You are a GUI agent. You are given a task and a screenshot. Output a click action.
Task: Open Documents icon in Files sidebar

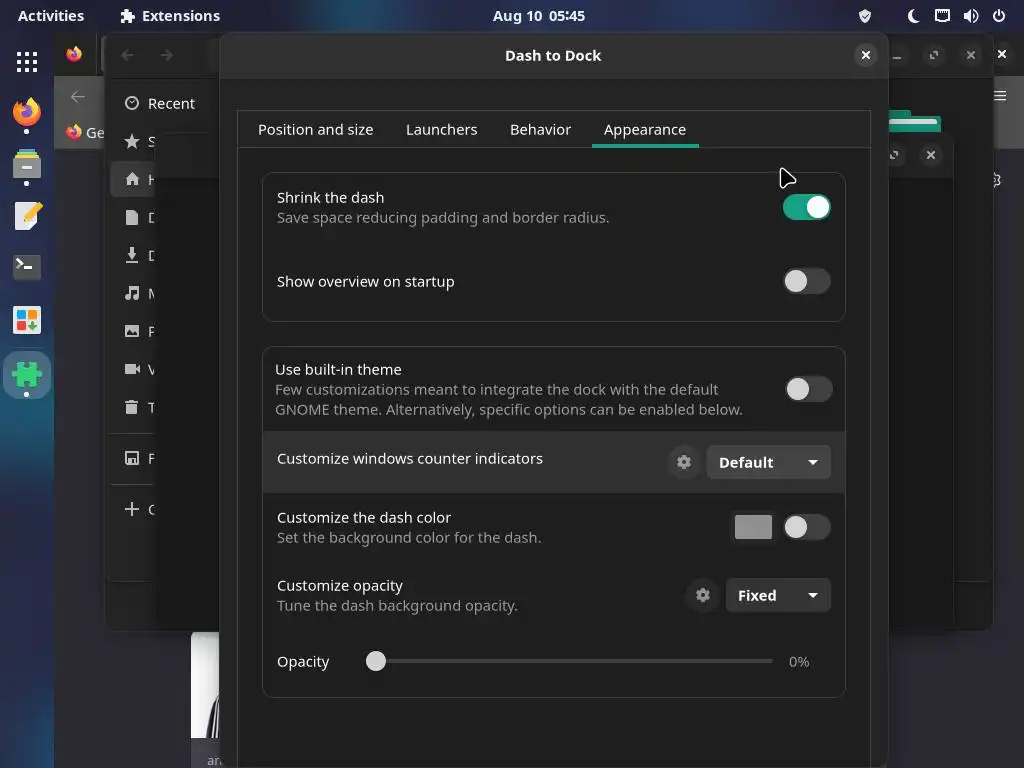pos(132,217)
